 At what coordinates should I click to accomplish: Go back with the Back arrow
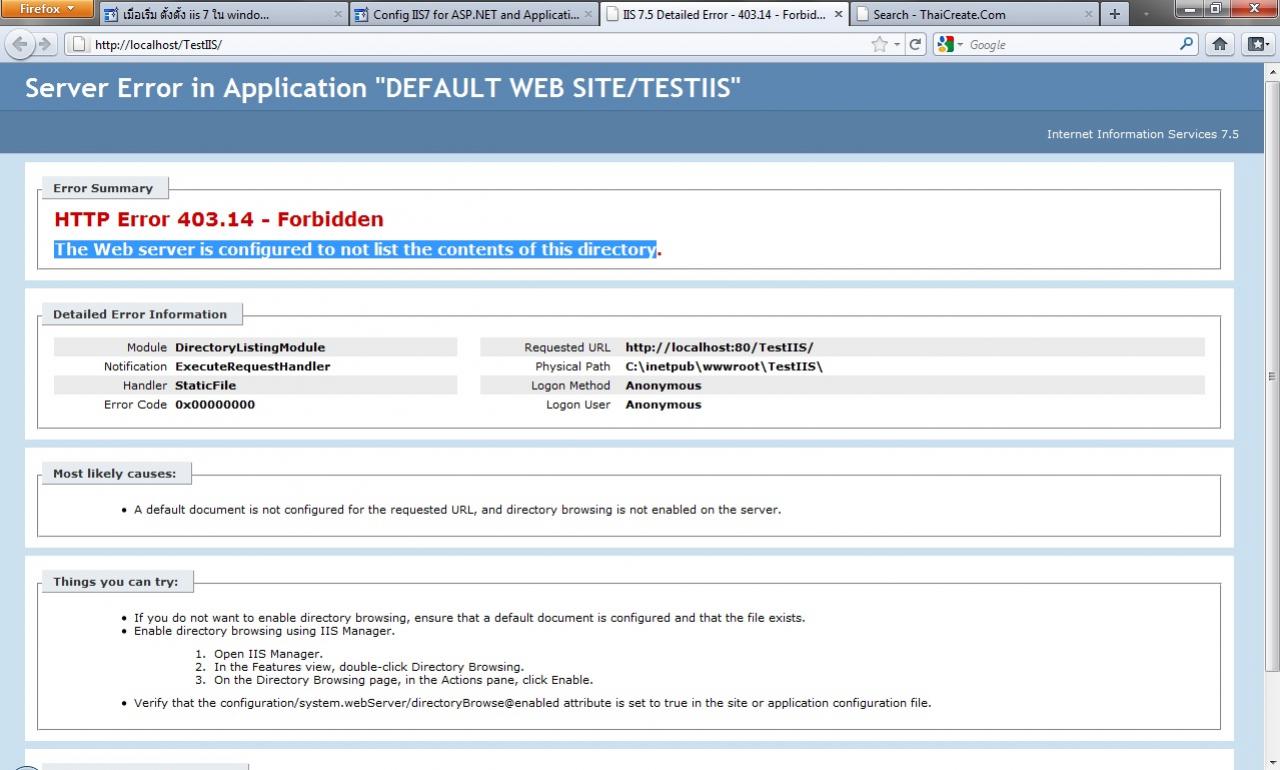click(20, 44)
